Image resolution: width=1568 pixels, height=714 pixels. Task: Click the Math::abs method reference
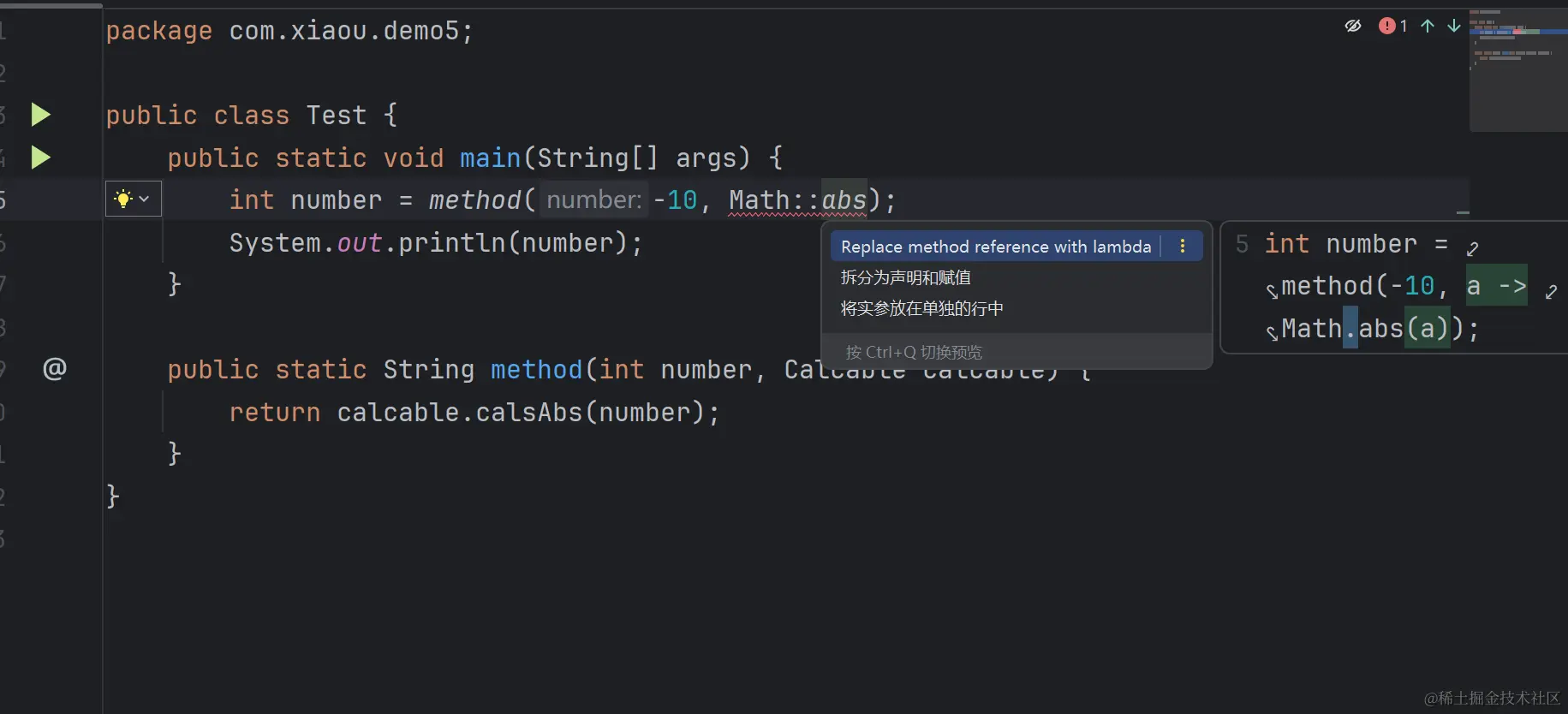coord(798,200)
